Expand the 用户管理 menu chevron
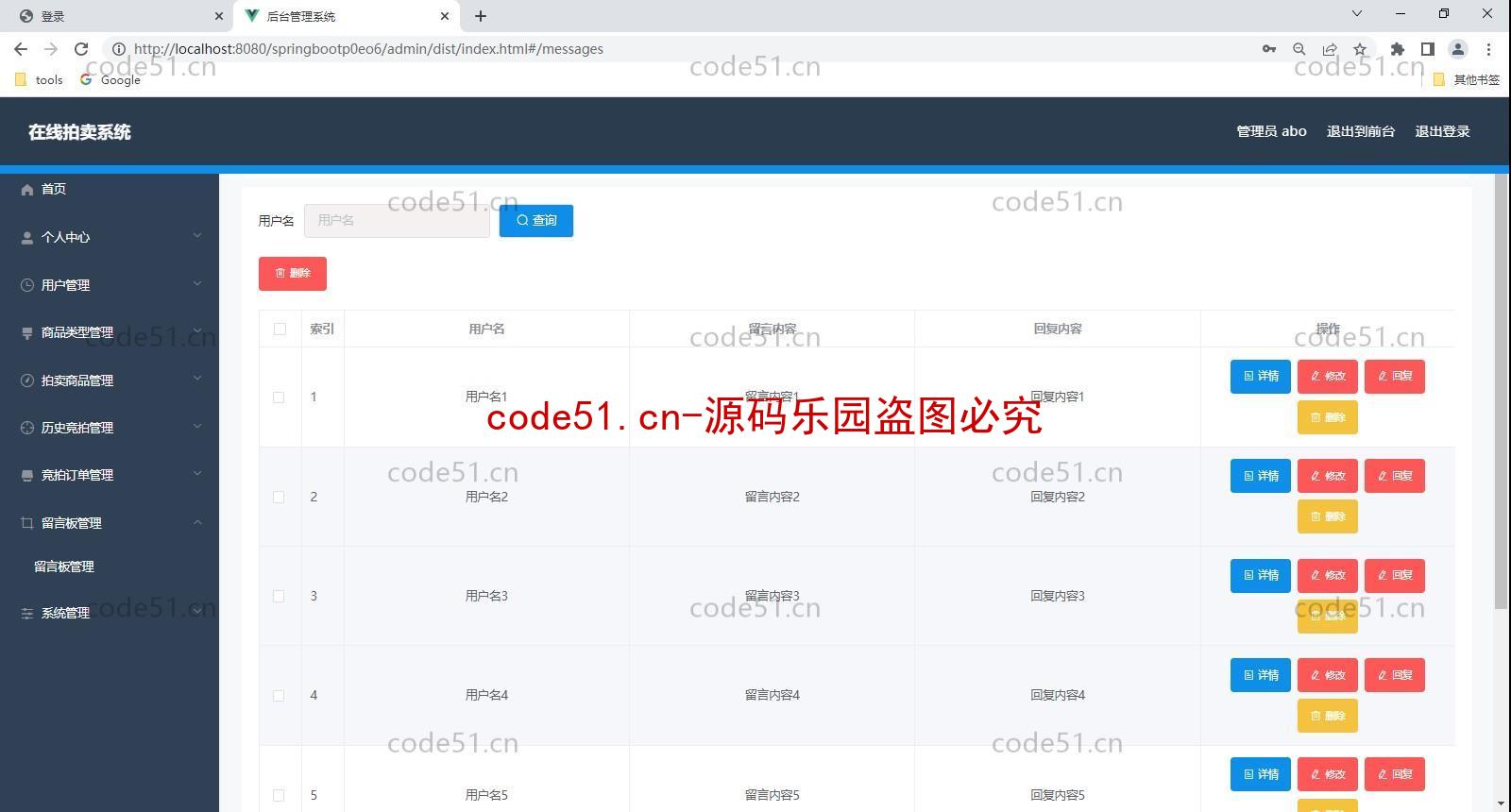Image resolution: width=1511 pixels, height=812 pixels. tap(197, 283)
